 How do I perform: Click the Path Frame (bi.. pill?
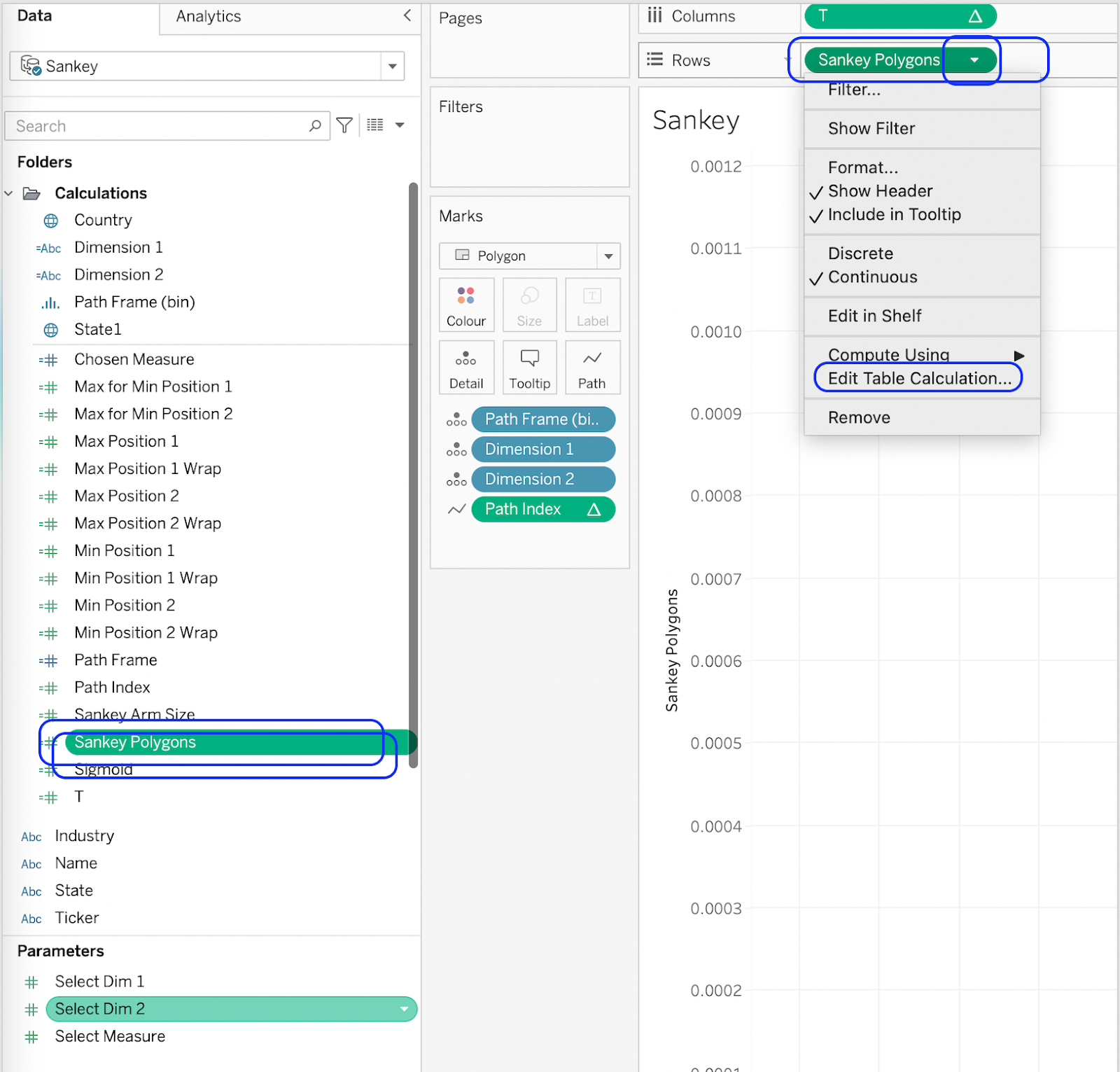543,419
